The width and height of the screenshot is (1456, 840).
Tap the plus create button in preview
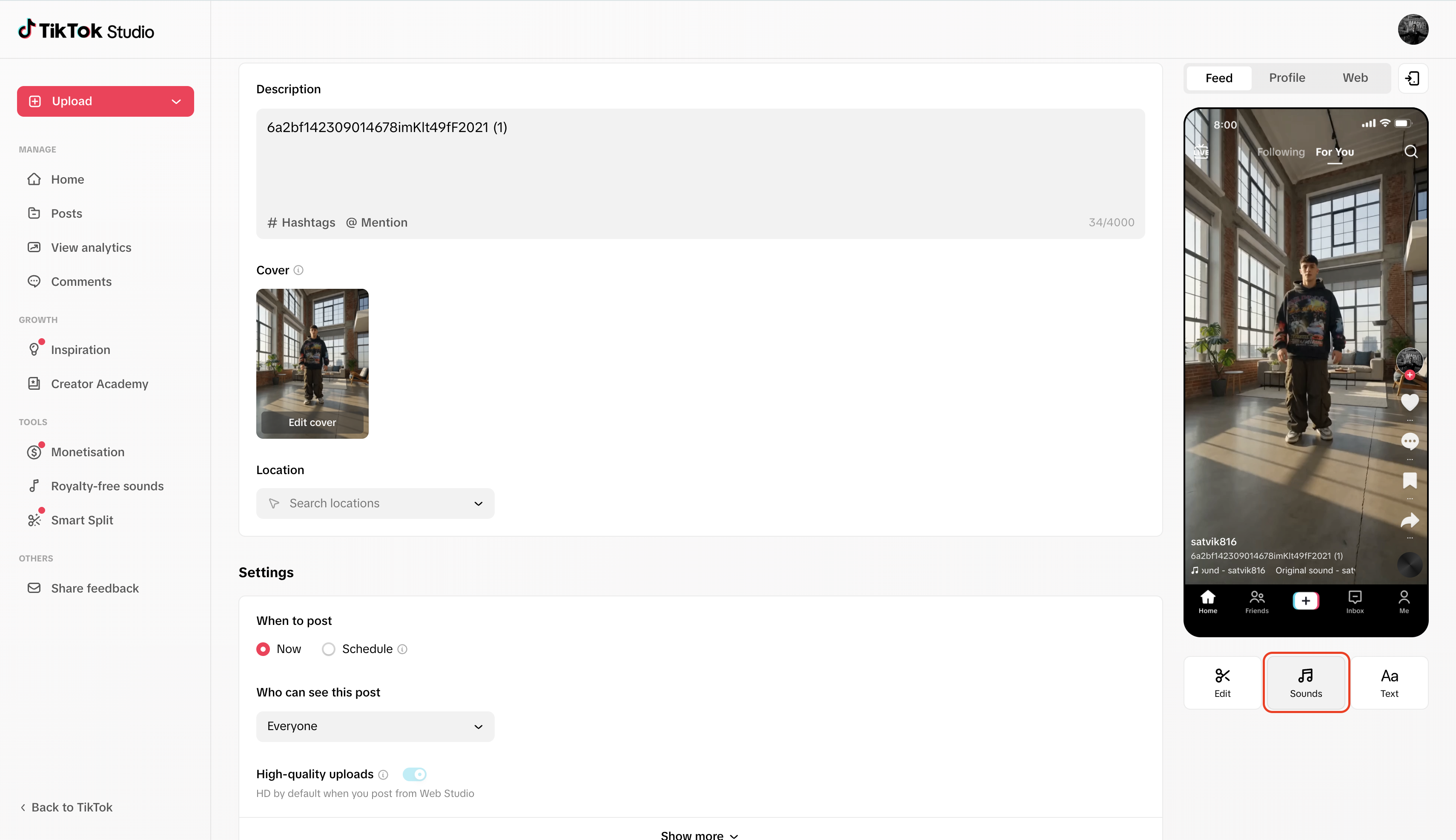(1305, 601)
